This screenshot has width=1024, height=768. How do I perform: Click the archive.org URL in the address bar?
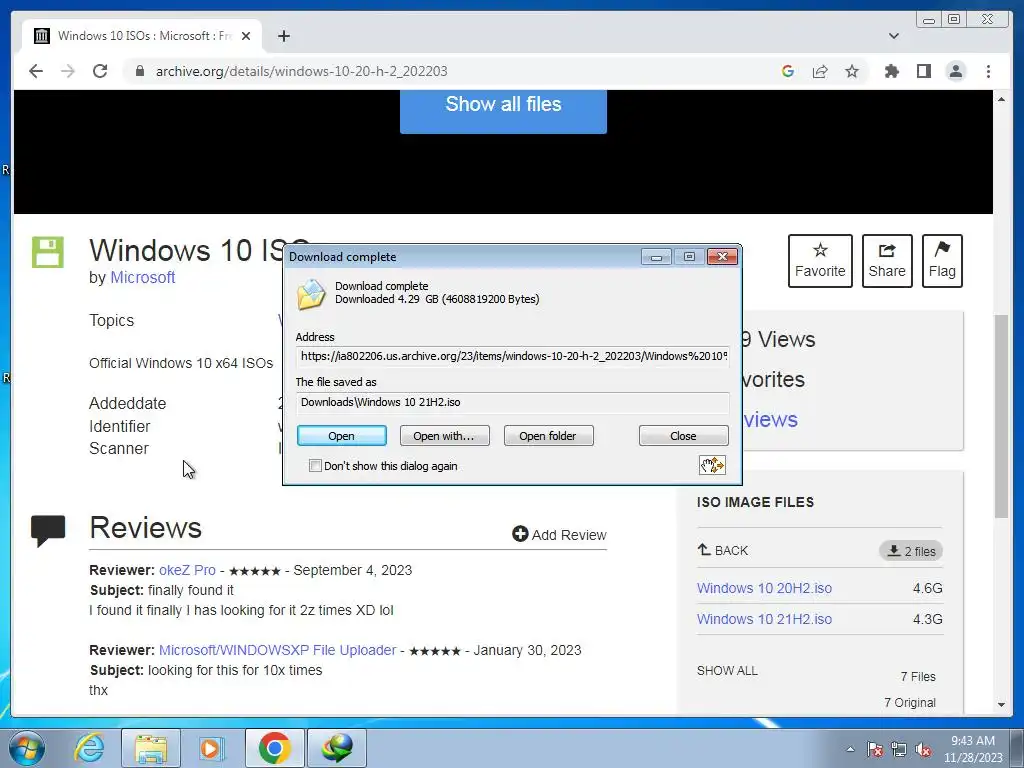click(302, 71)
